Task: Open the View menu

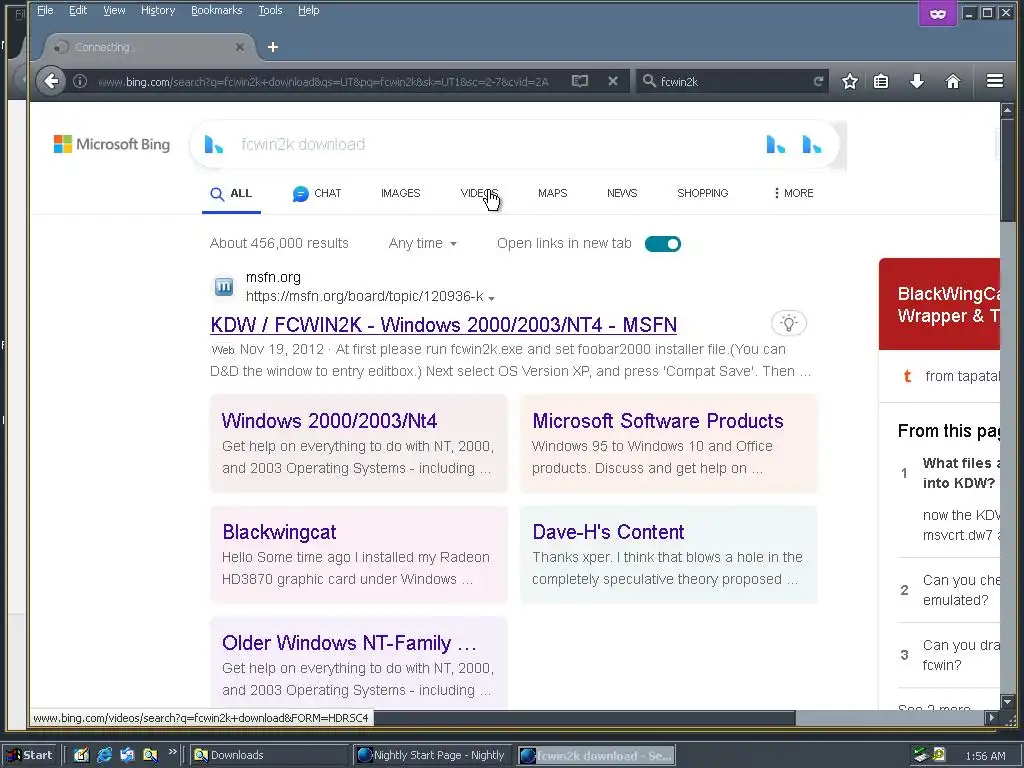Action: click(114, 10)
